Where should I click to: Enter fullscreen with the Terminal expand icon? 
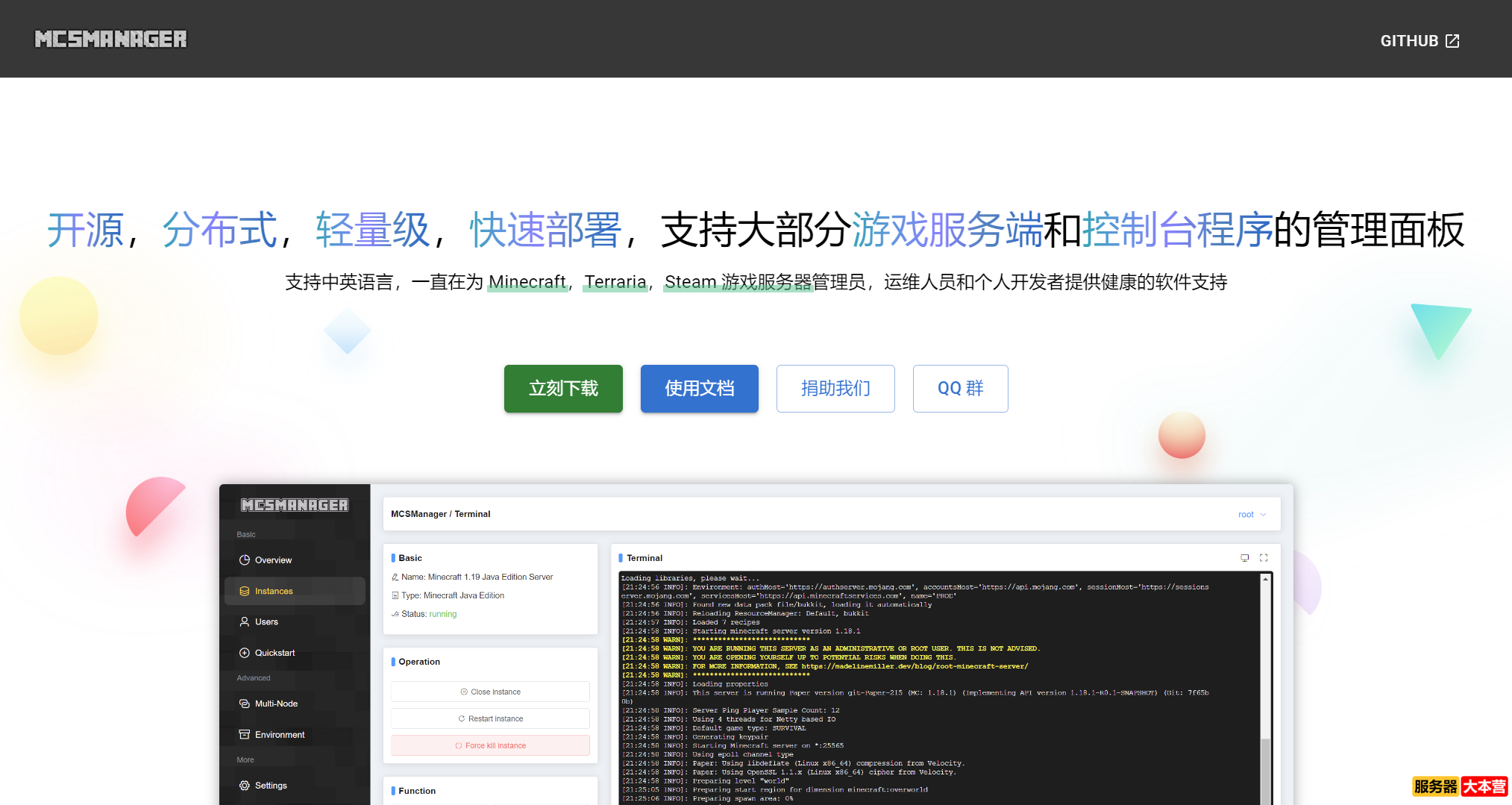pos(1264,557)
